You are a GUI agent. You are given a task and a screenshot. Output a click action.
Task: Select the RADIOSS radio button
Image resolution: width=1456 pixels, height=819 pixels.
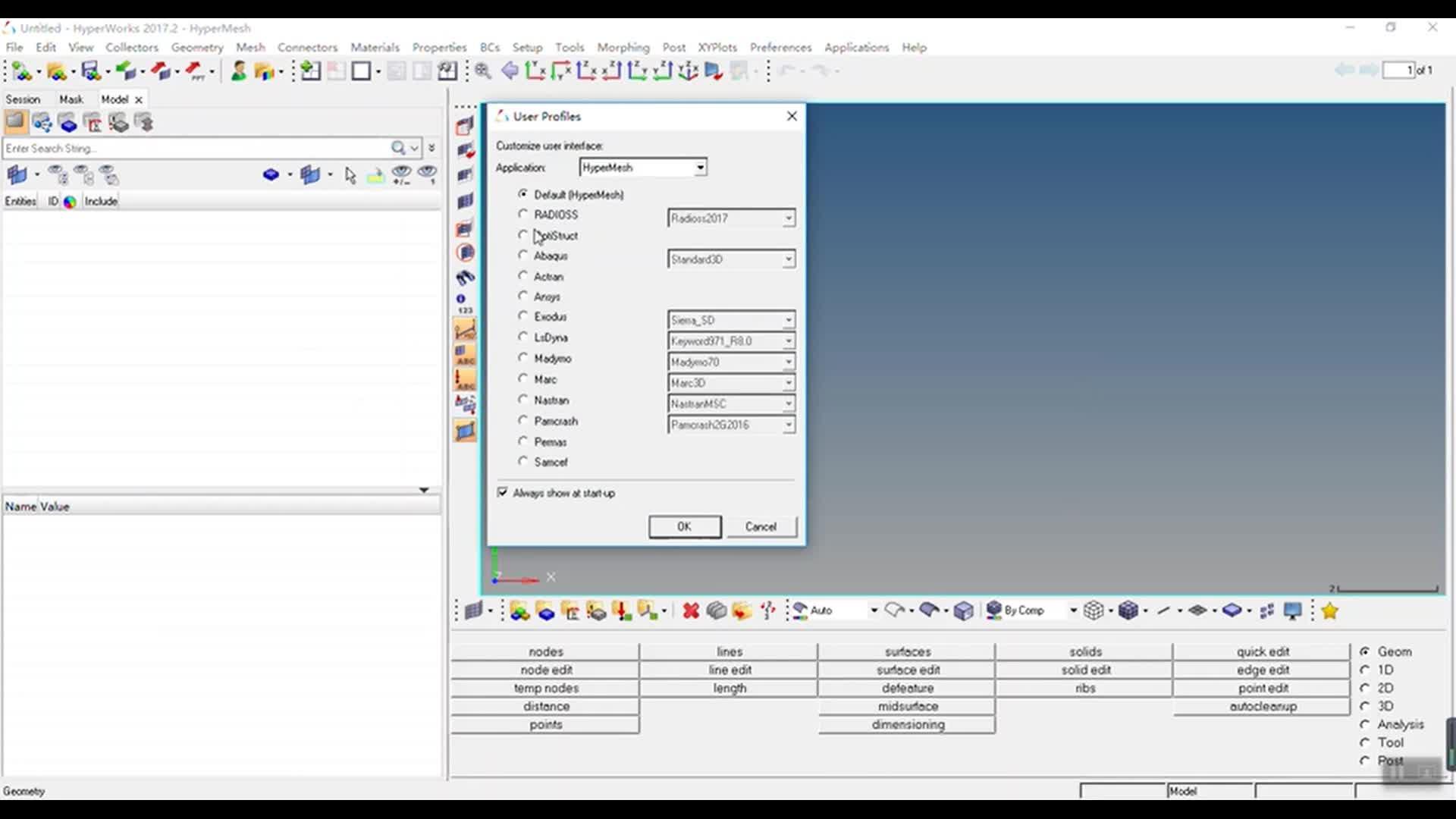(x=523, y=215)
